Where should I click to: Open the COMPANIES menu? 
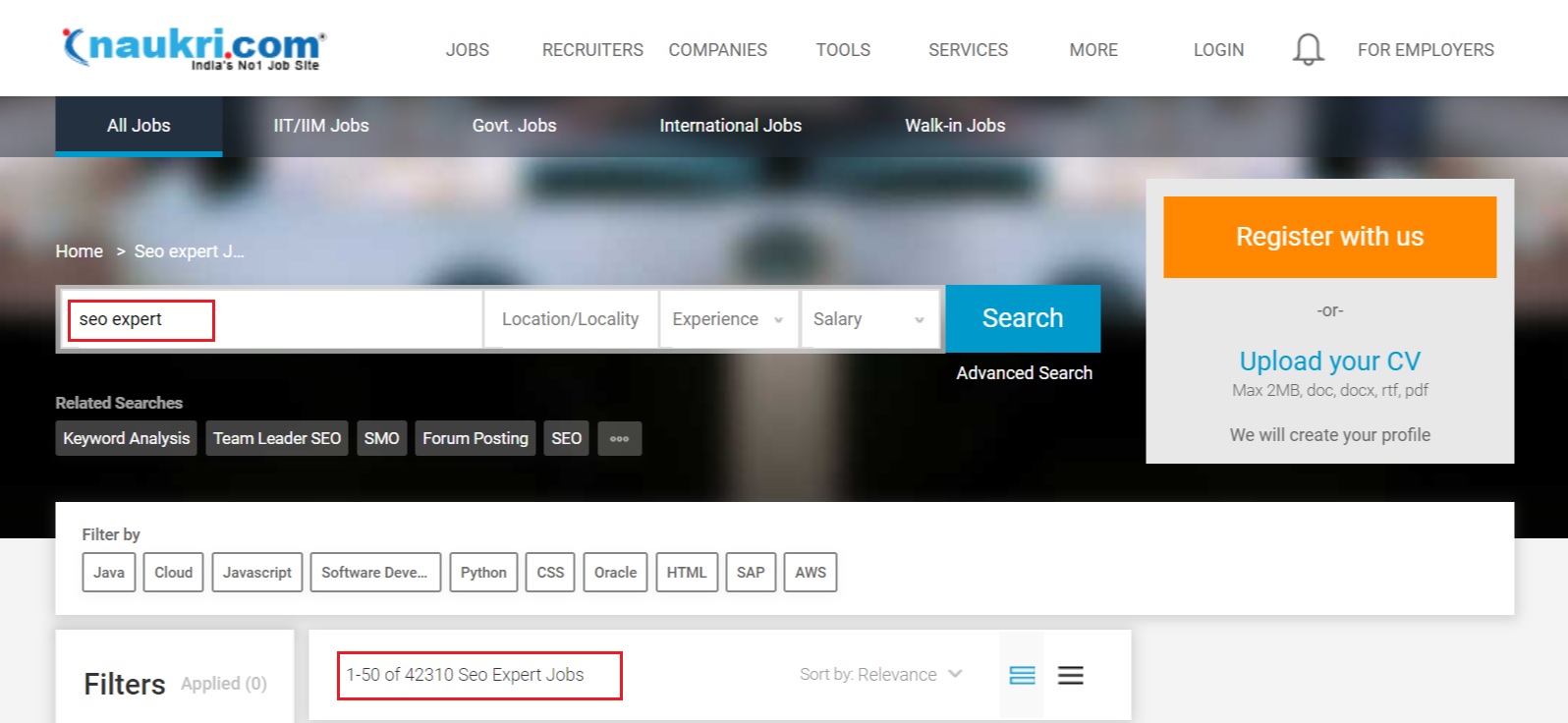[717, 50]
